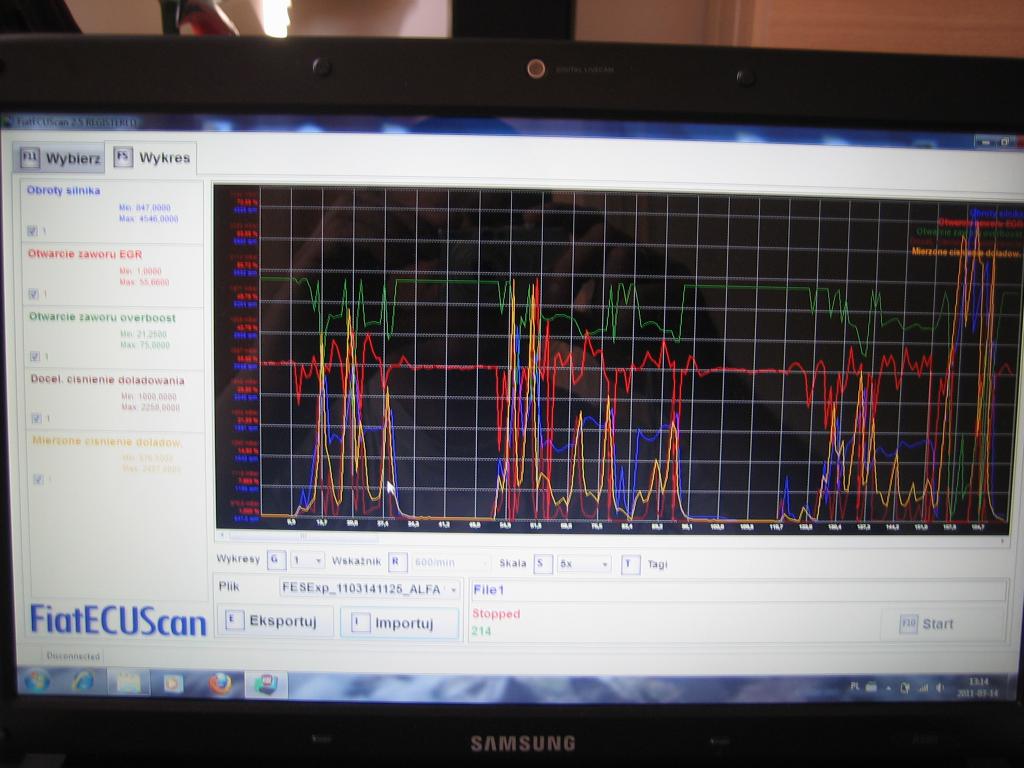
Task: Click the taskbar clock showing 13:14
Action: tap(978, 688)
